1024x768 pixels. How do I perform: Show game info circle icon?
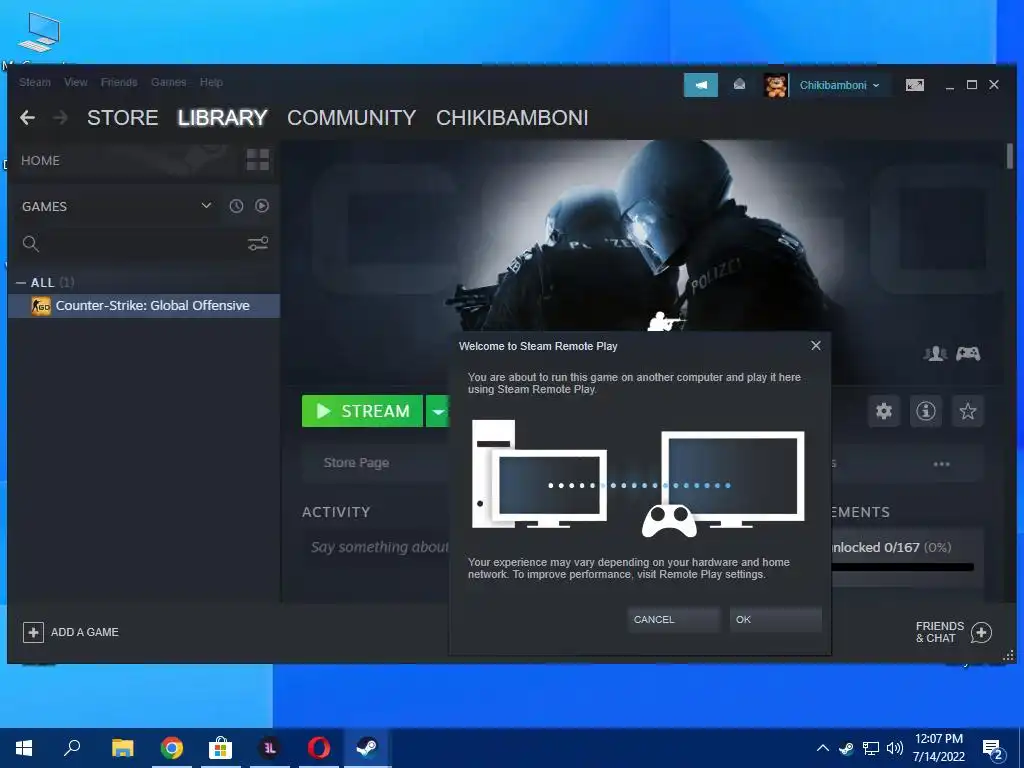925,411
